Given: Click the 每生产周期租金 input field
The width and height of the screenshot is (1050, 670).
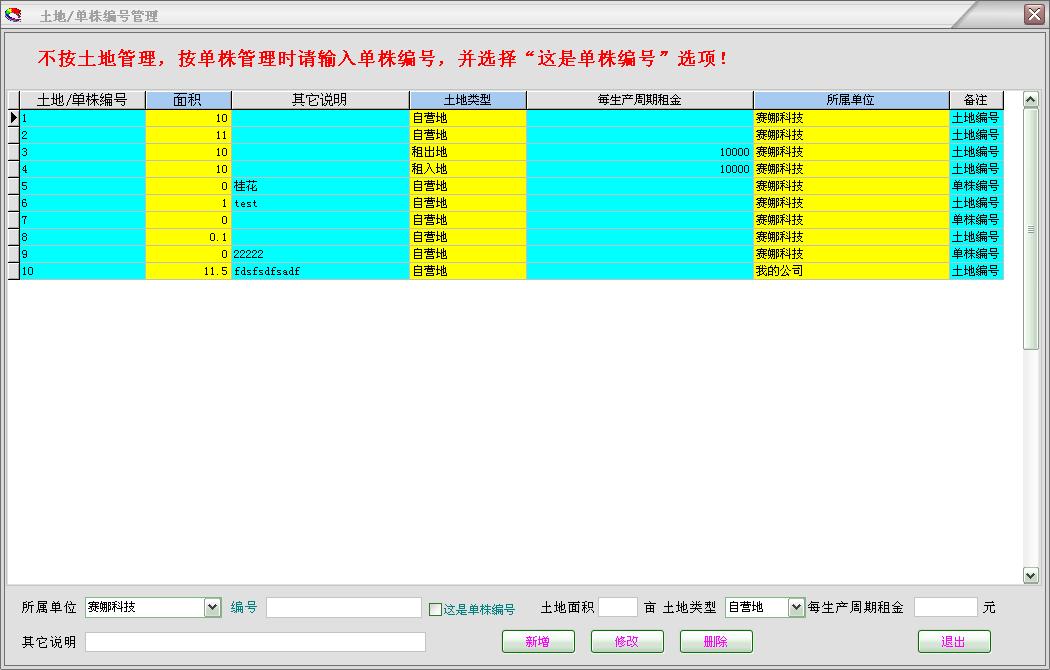Looking at the screenshot, I should coord(946,606).
